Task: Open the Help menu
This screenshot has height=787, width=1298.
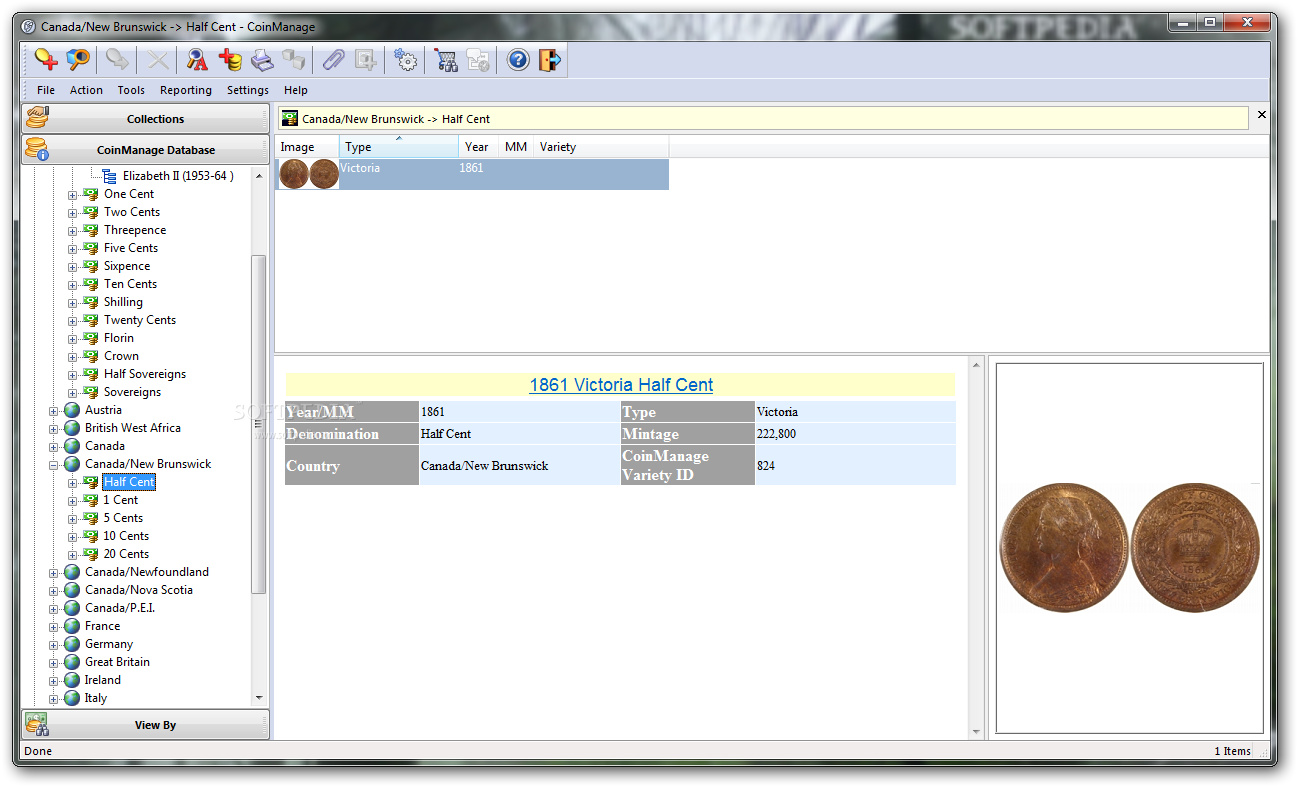Action: 296,90
